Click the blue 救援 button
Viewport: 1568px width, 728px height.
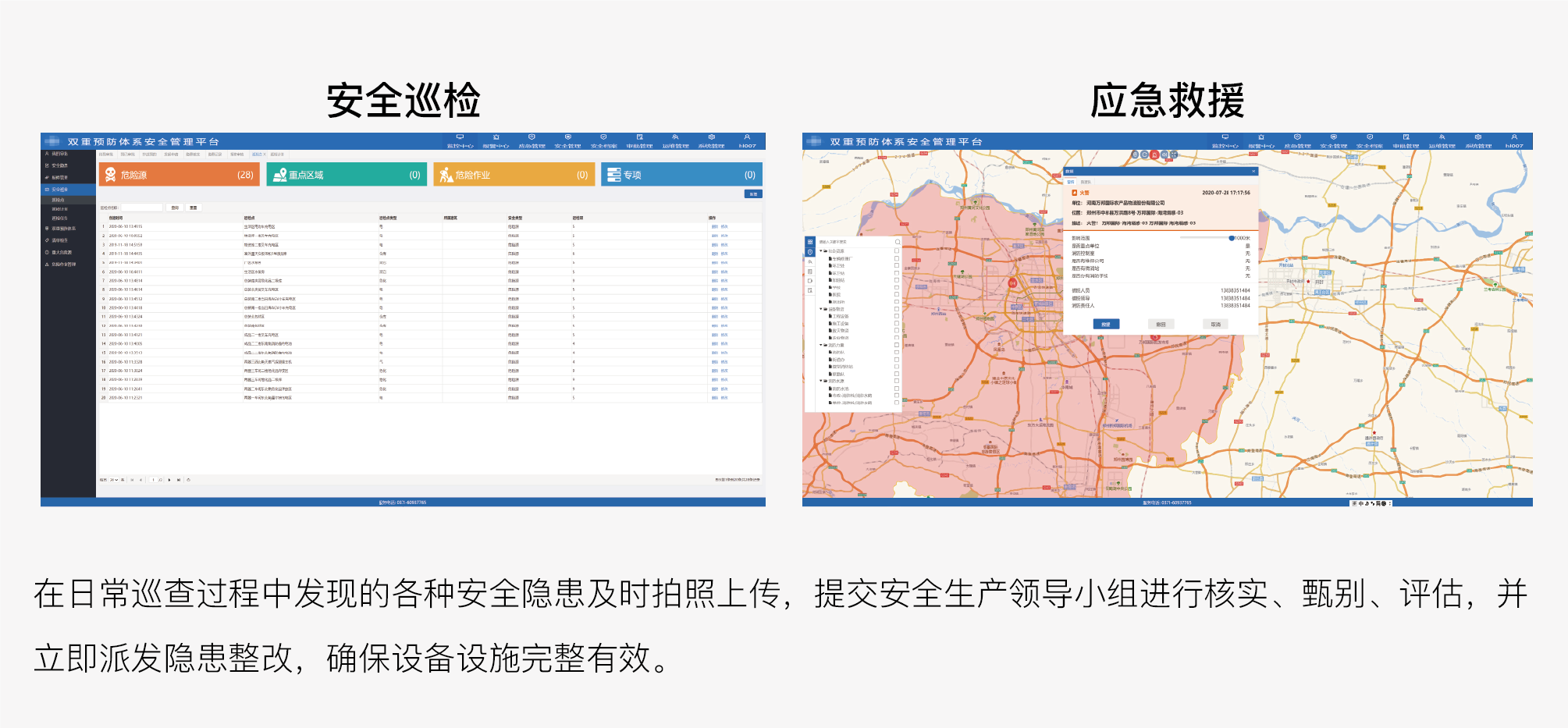point(1106,324)
